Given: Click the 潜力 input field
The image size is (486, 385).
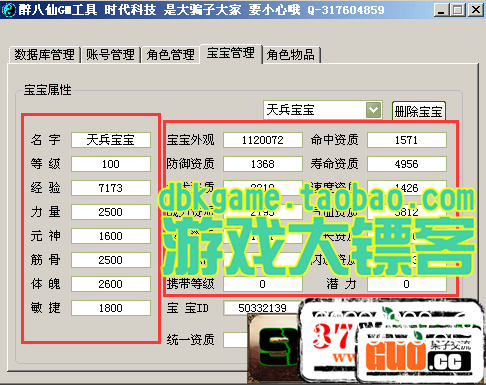Looking at the screenshot, I should 407,284.
